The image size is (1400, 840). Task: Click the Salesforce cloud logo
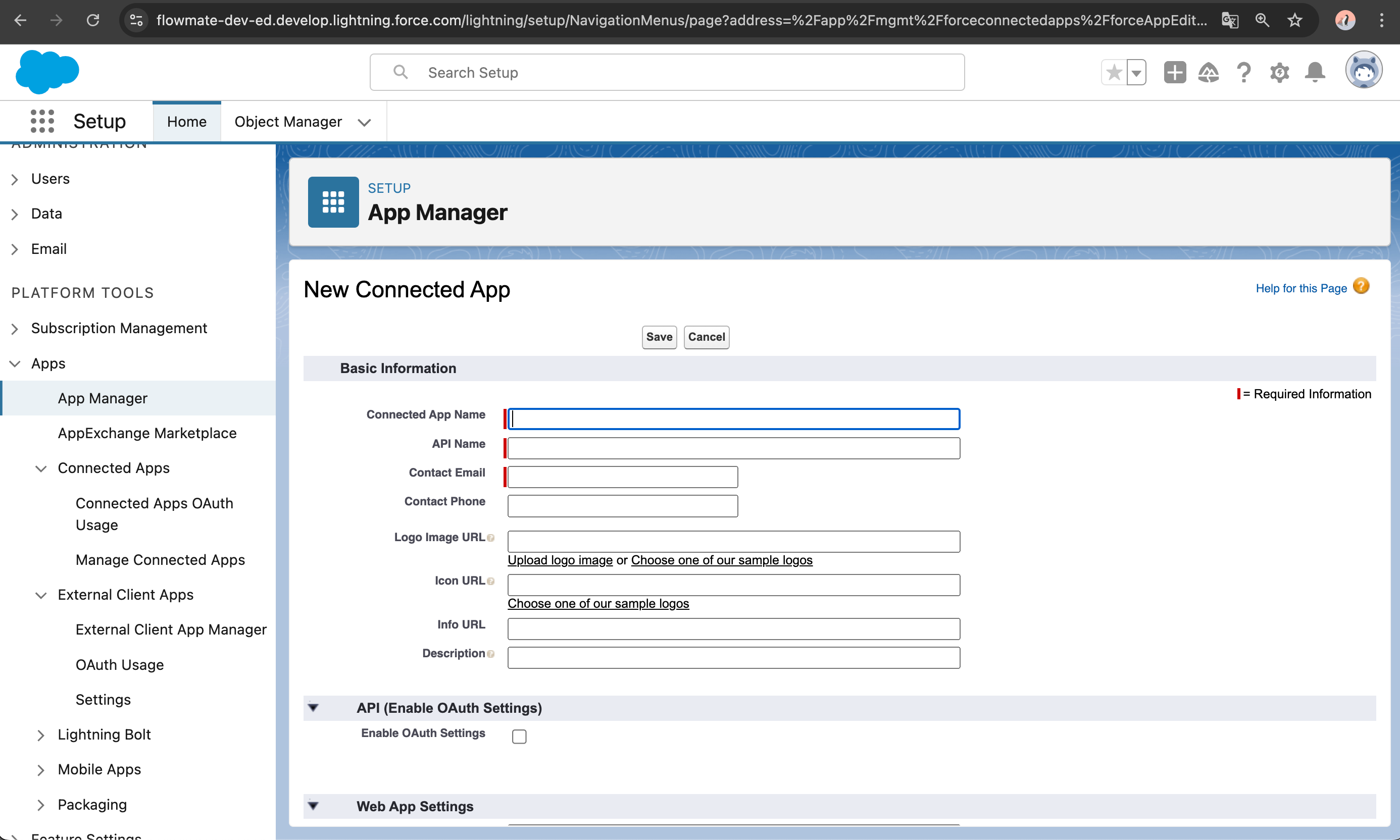pyautogui.click(x=47, y=72)
